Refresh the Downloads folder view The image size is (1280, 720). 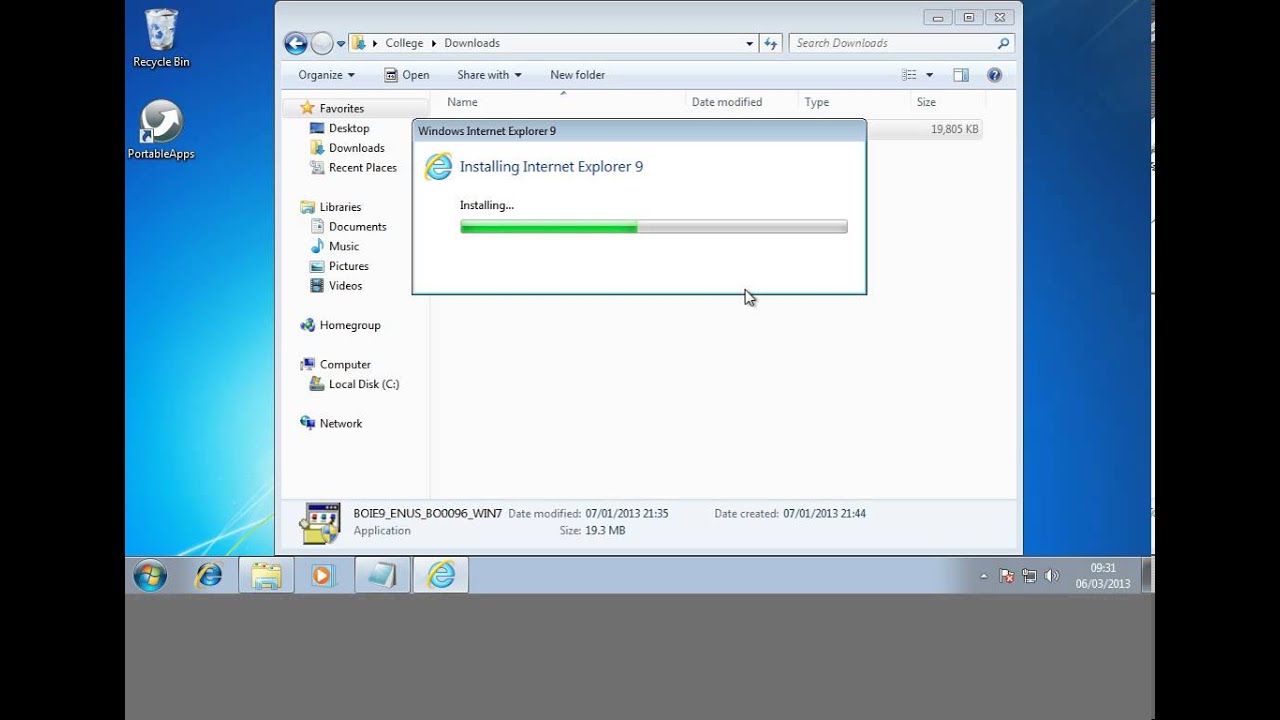click(x=770, y=43)
